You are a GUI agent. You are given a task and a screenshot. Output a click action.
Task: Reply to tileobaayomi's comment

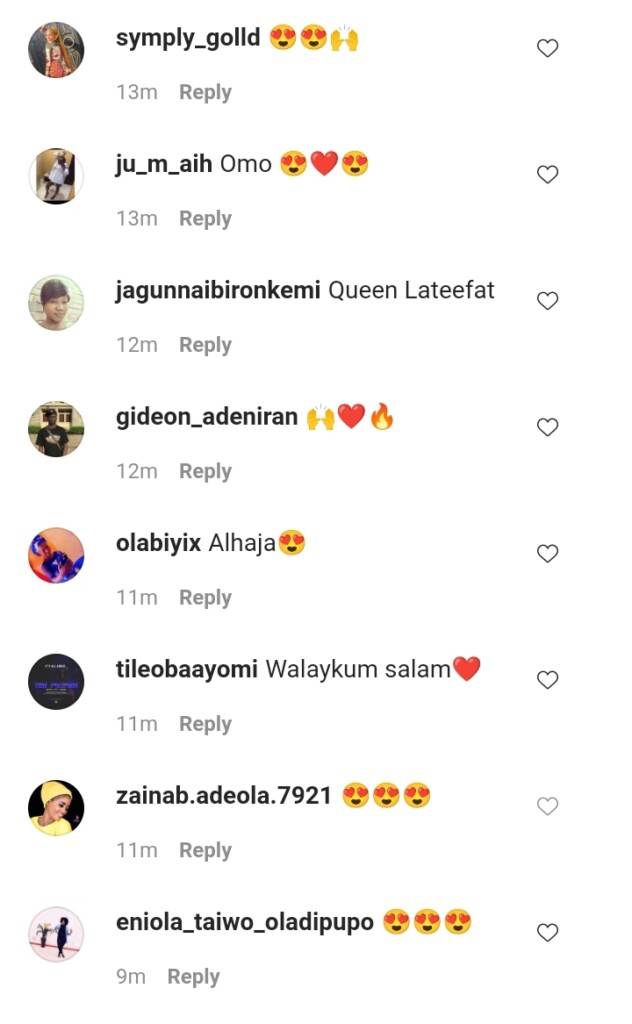coord(205,724)
